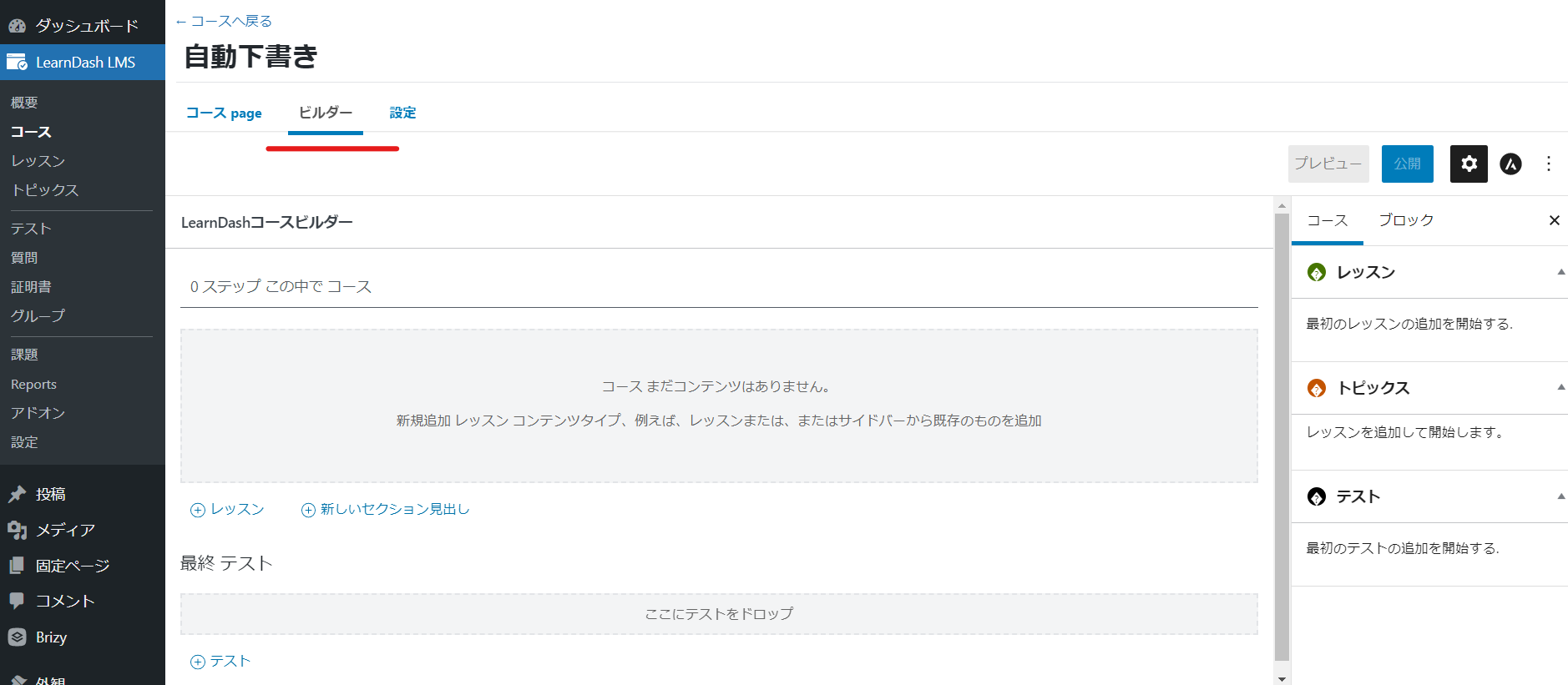This screenshot has height=685, width=1568.
Task: Click the blue 公開 button
Action: point(1407,164)
